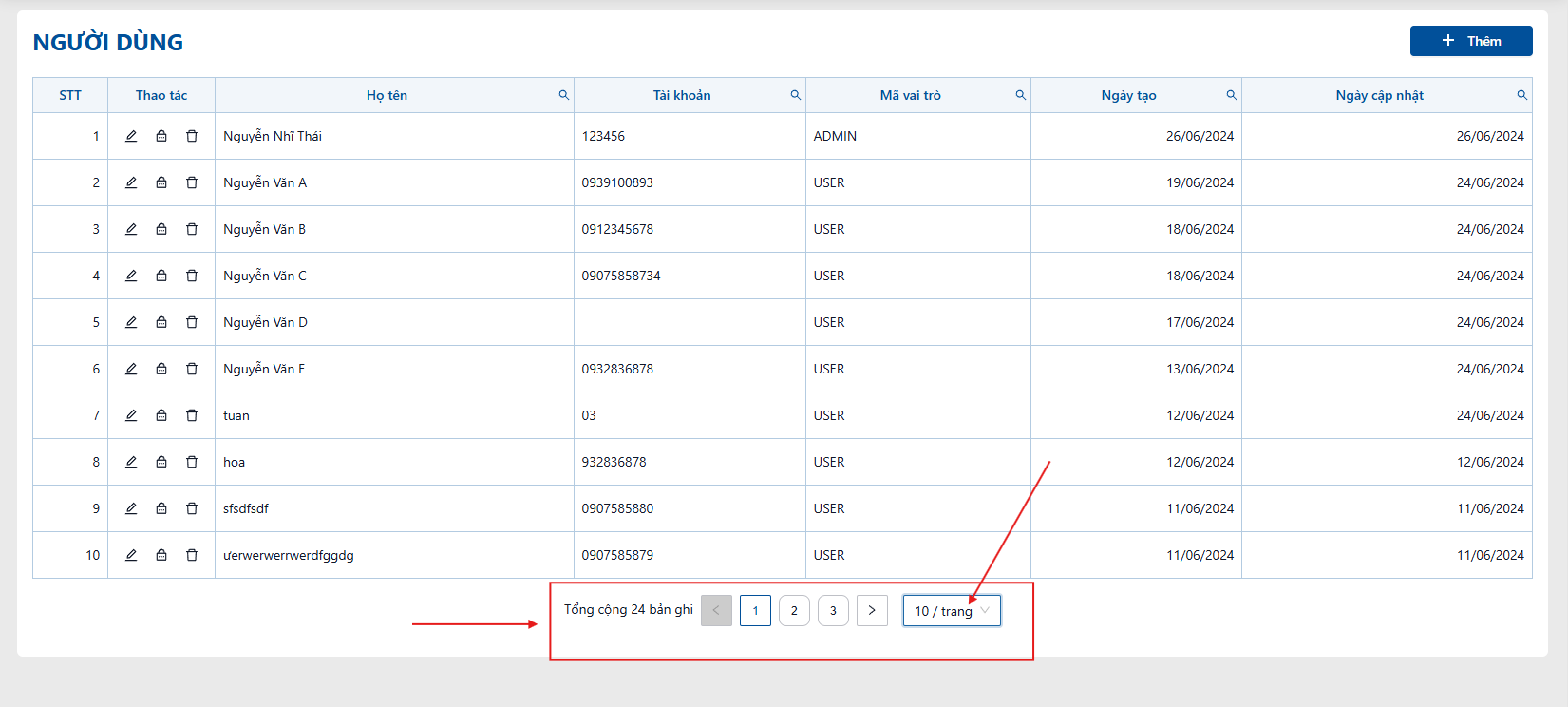Viewport: 1568px width, 707px height.
Task: Click account value 932836878
Action: [614, 462]
